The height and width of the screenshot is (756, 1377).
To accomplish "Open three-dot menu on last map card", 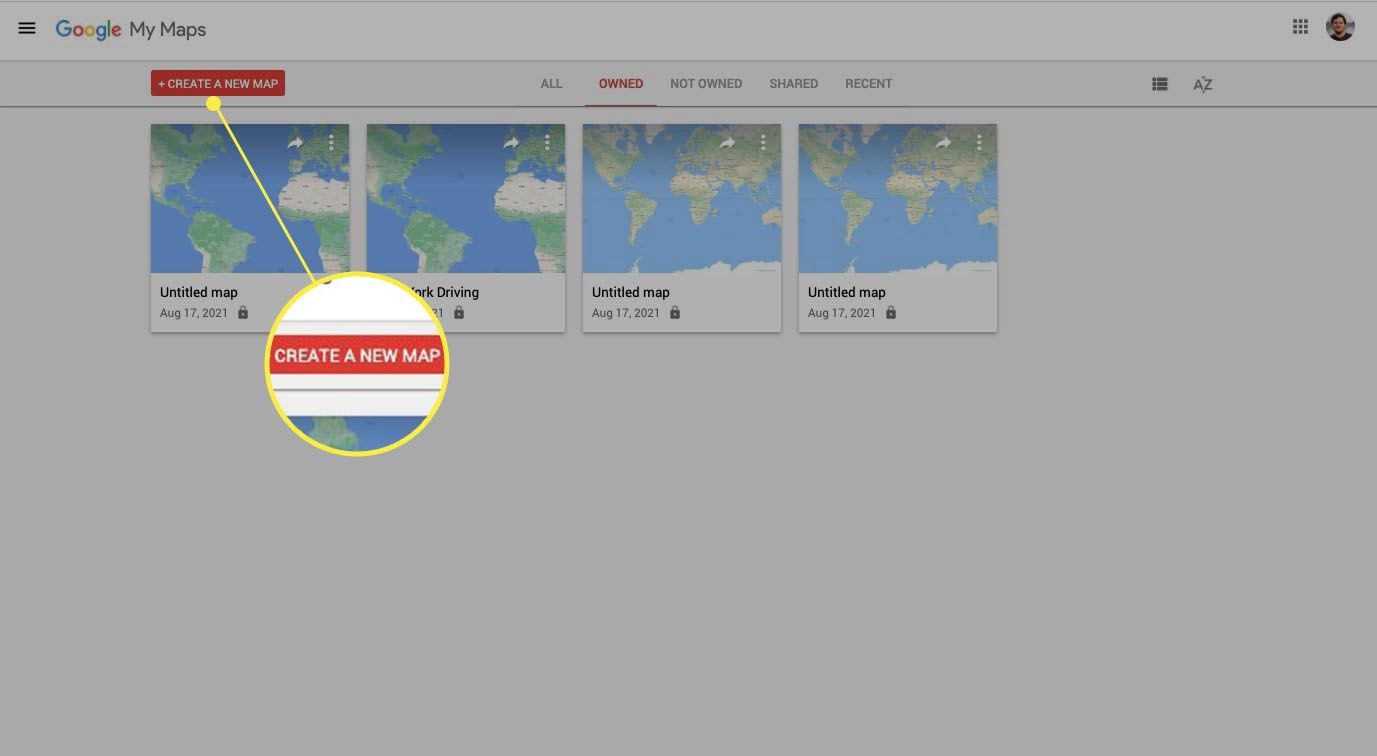I will (979, 143).
